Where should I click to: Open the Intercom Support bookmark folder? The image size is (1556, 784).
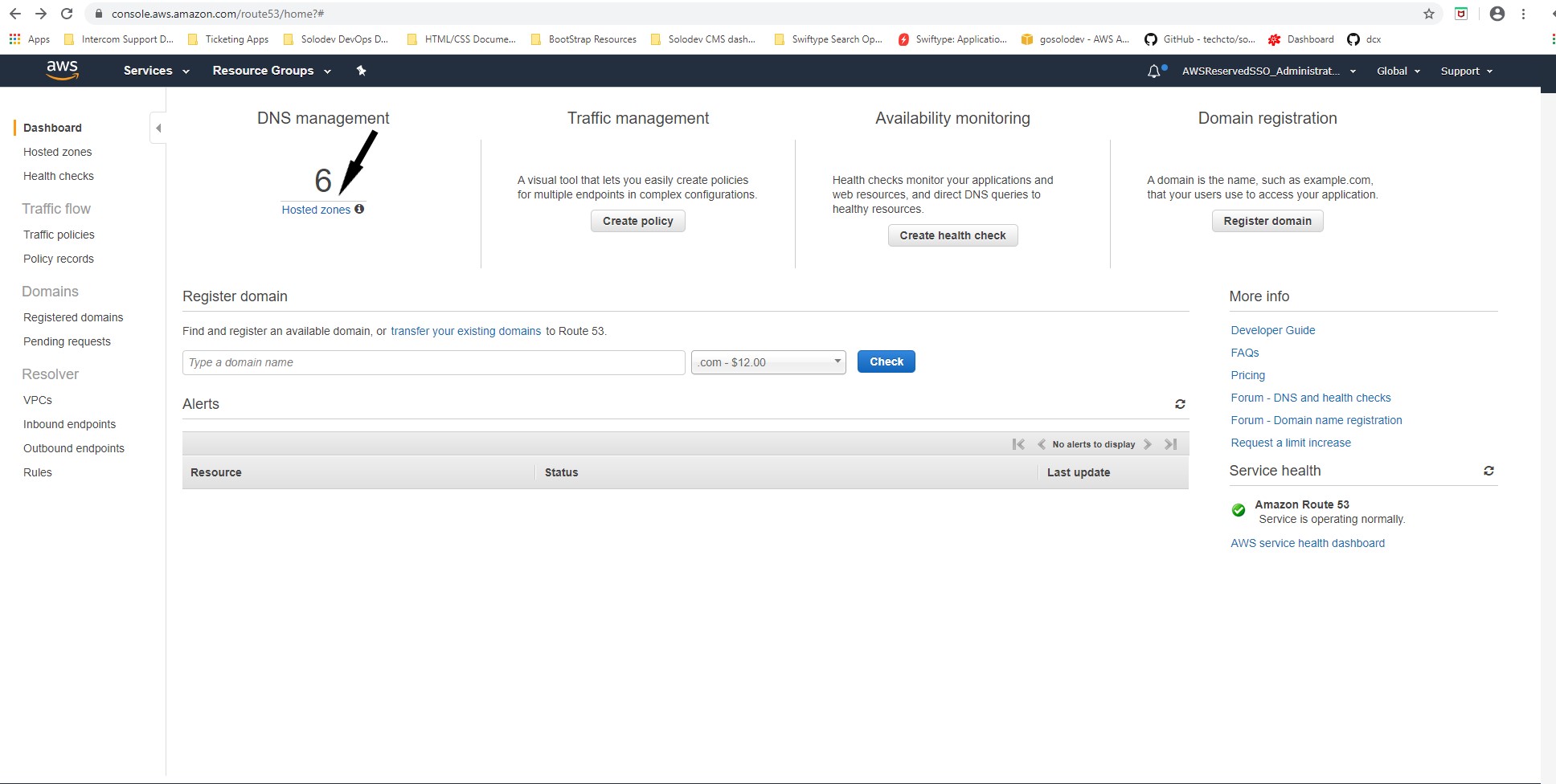(118, 39)
